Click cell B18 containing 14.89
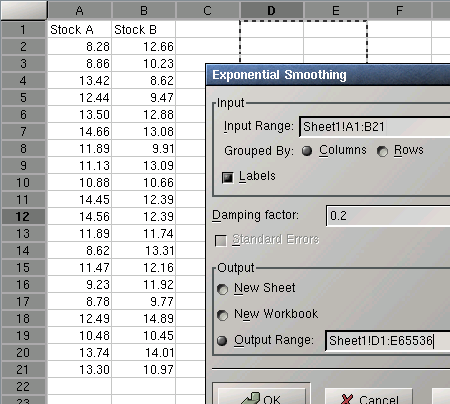The width and height of the screenshot is (450, 404). [144, 318]
